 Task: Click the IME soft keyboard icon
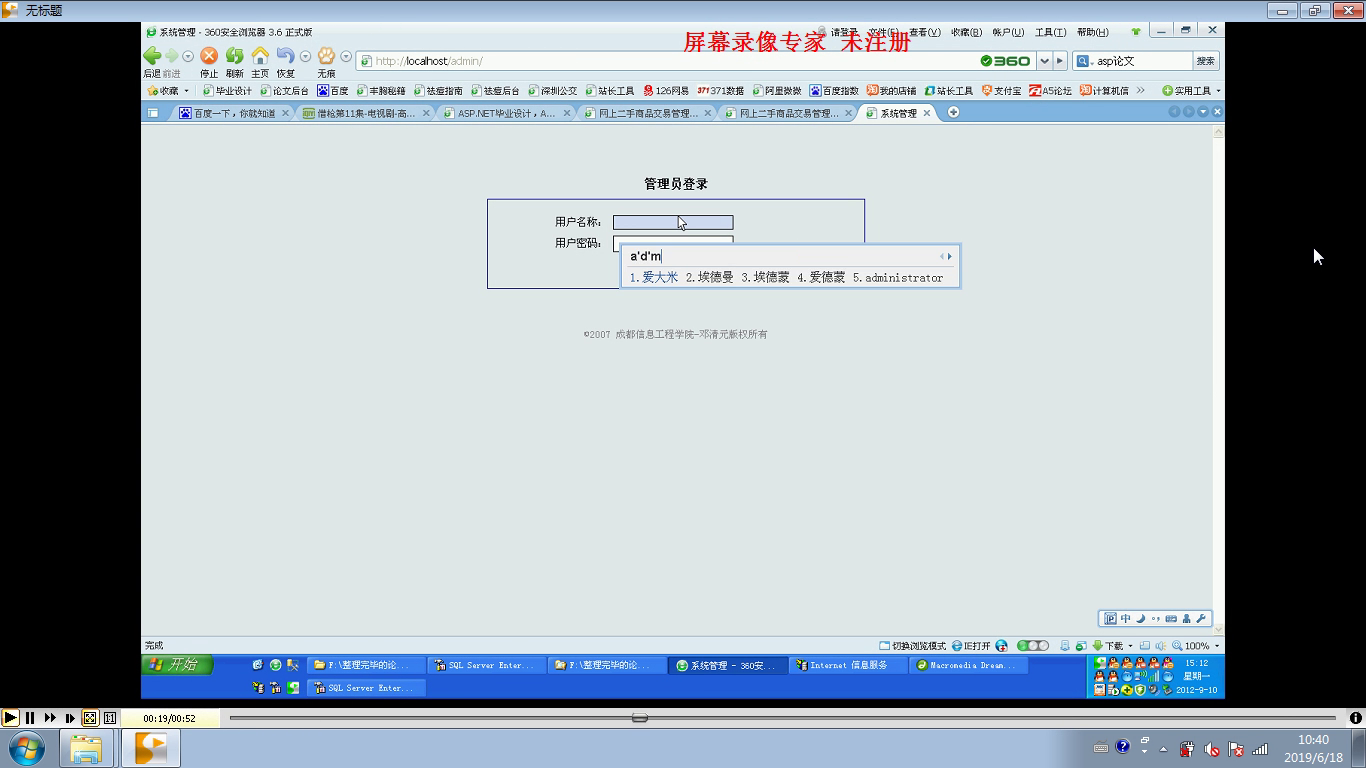pos(1171,619)
